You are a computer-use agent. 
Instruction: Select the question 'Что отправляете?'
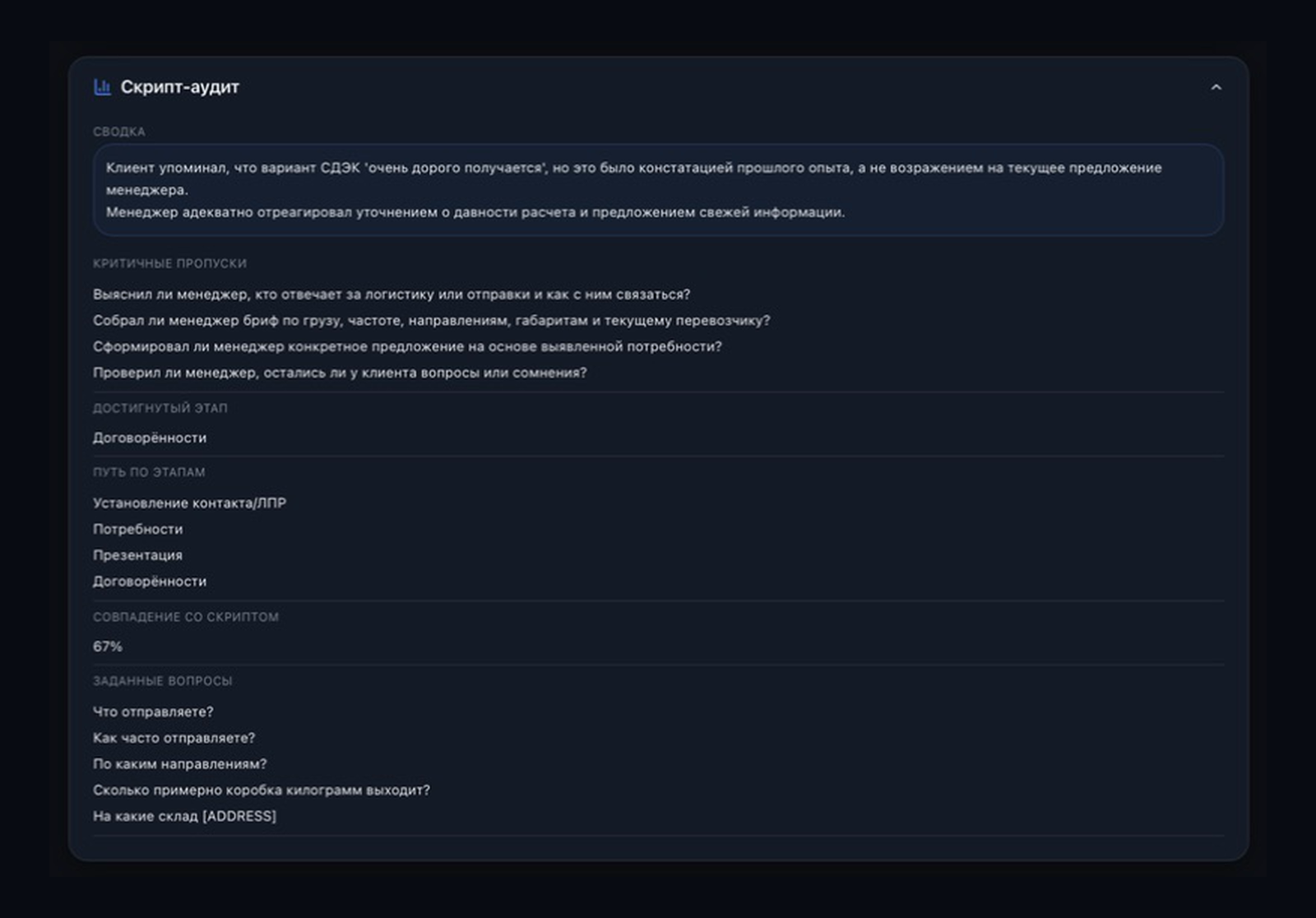pos(153,712)
